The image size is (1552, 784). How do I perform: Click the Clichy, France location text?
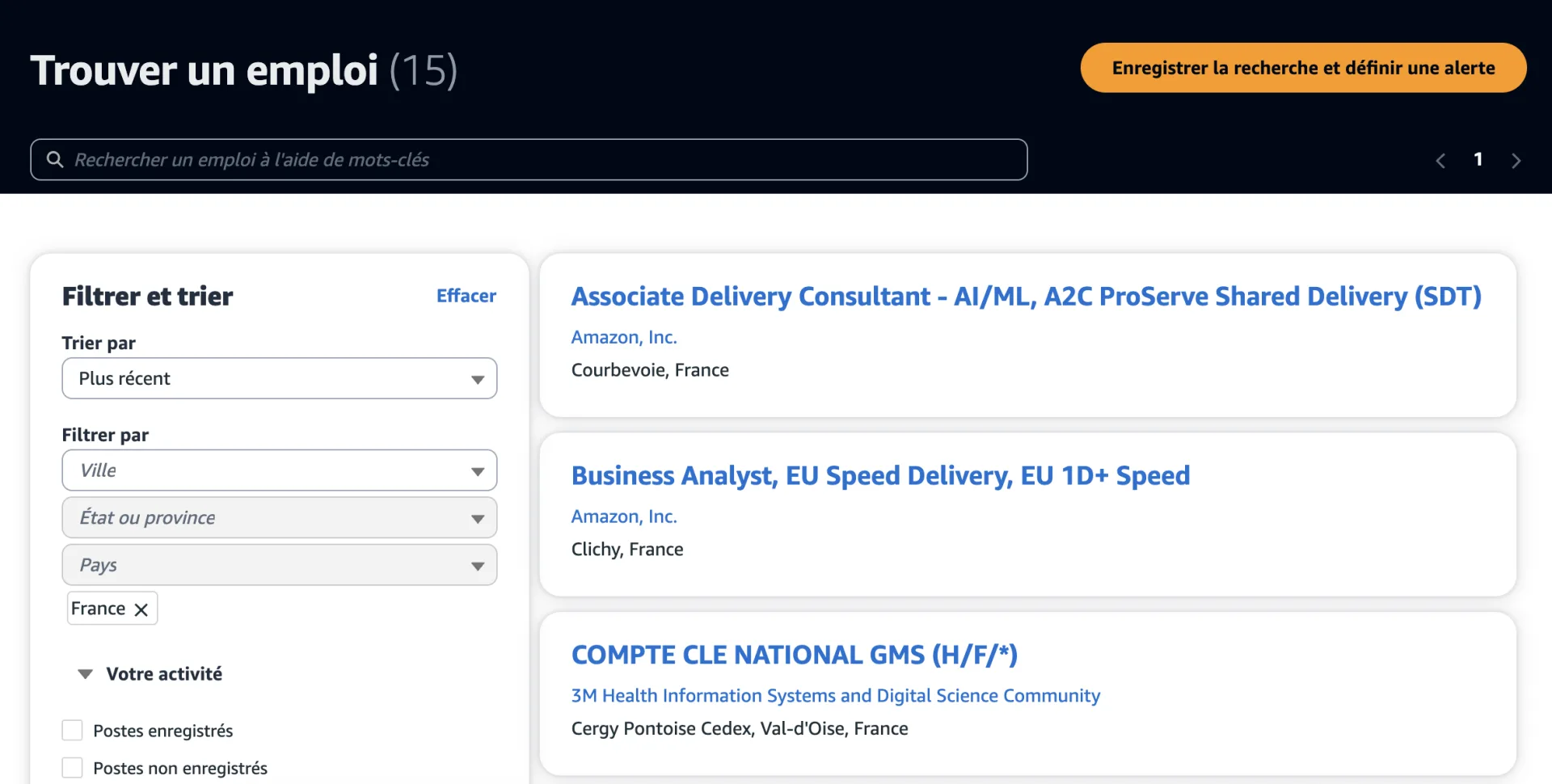[x=627, y=550]
